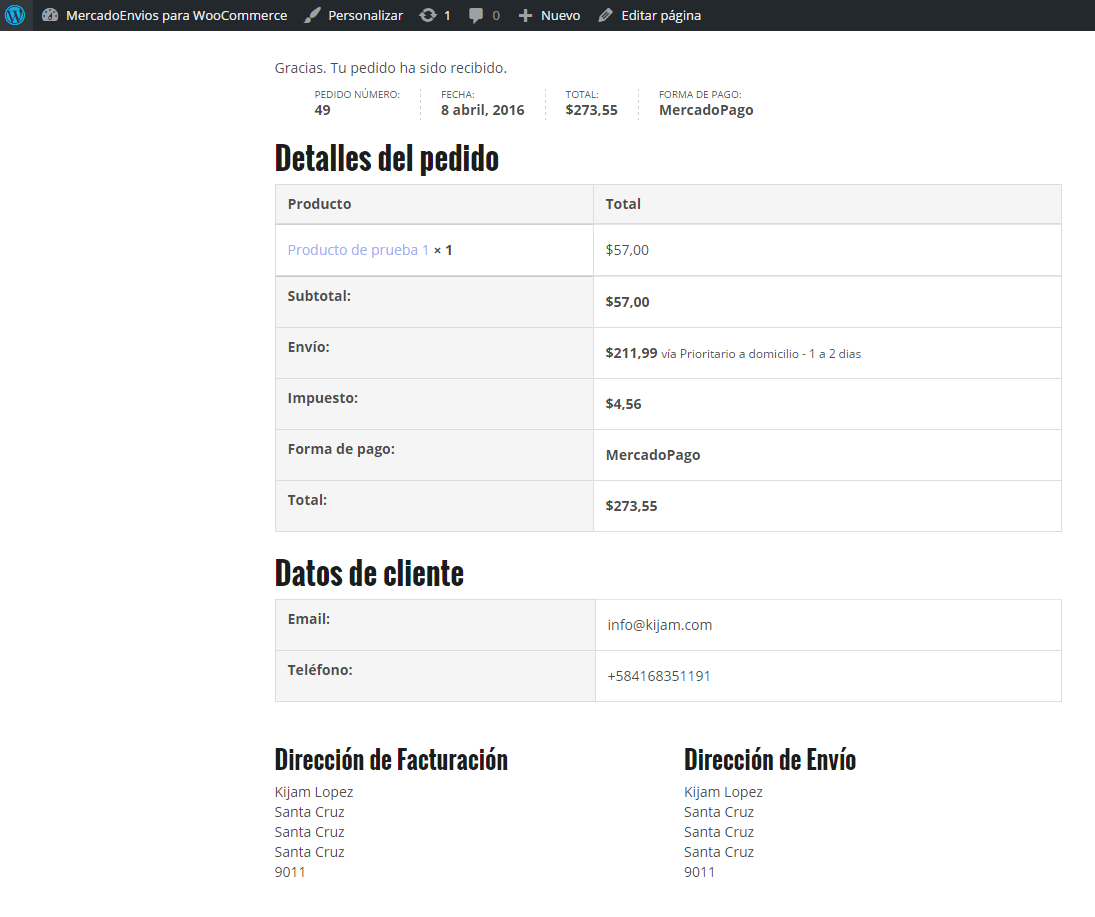Click the header total $273,55
The width and height of the screenshot is (1095, 917).
591,110
